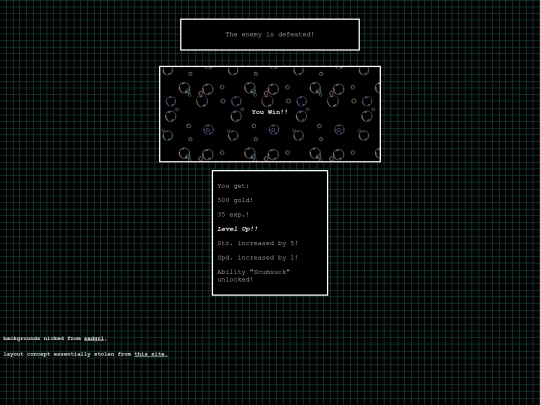The height and width of the screenshot is (405, 540).
Task: Click the Ability "Scumsuck" unlocked text
Action: coord(253,276)
